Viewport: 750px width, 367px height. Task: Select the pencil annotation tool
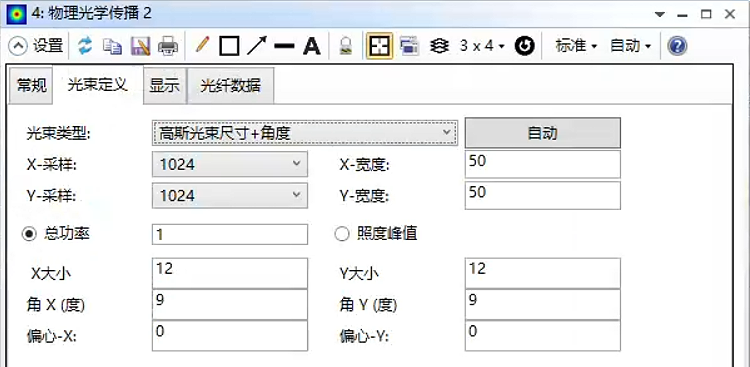(x=202, y=46)
